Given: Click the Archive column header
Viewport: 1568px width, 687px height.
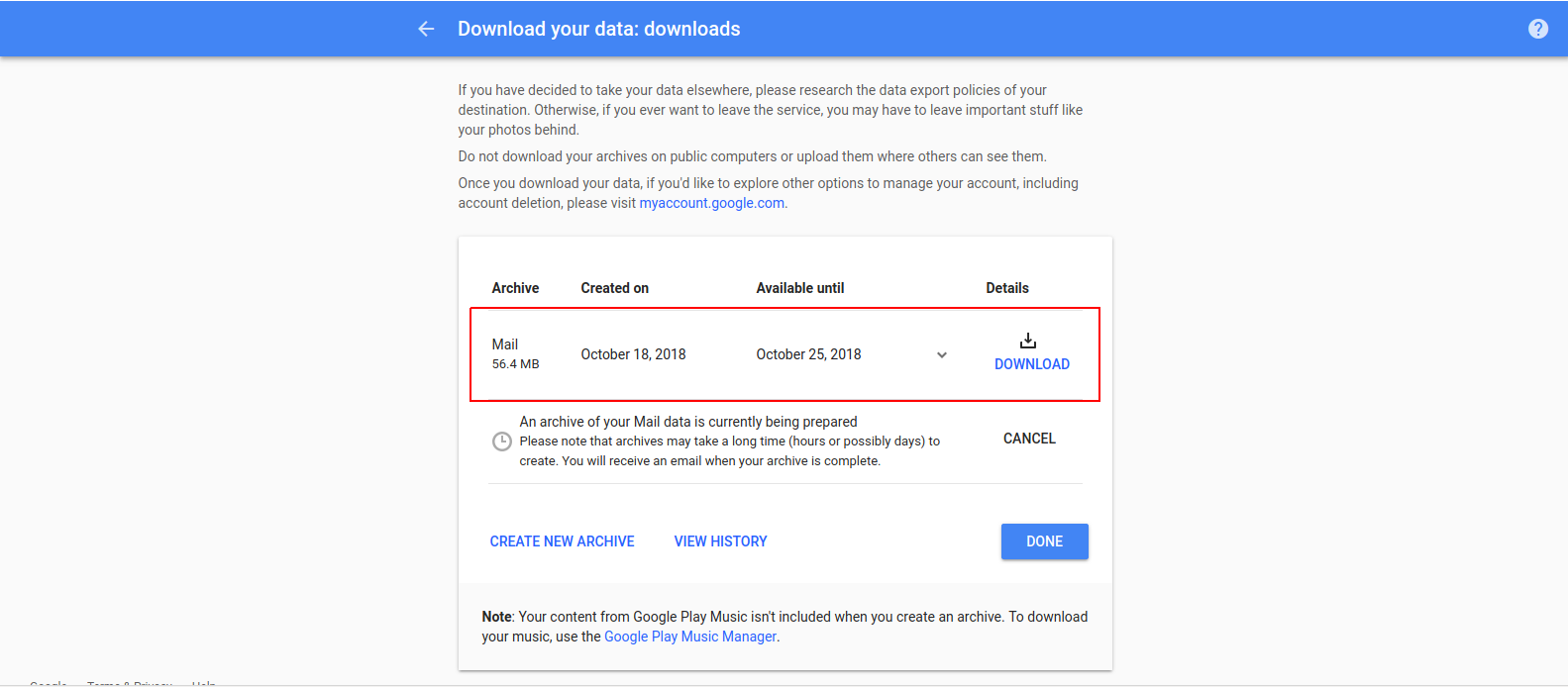Looking at the screenshot, I should click(x=515, y=288).
